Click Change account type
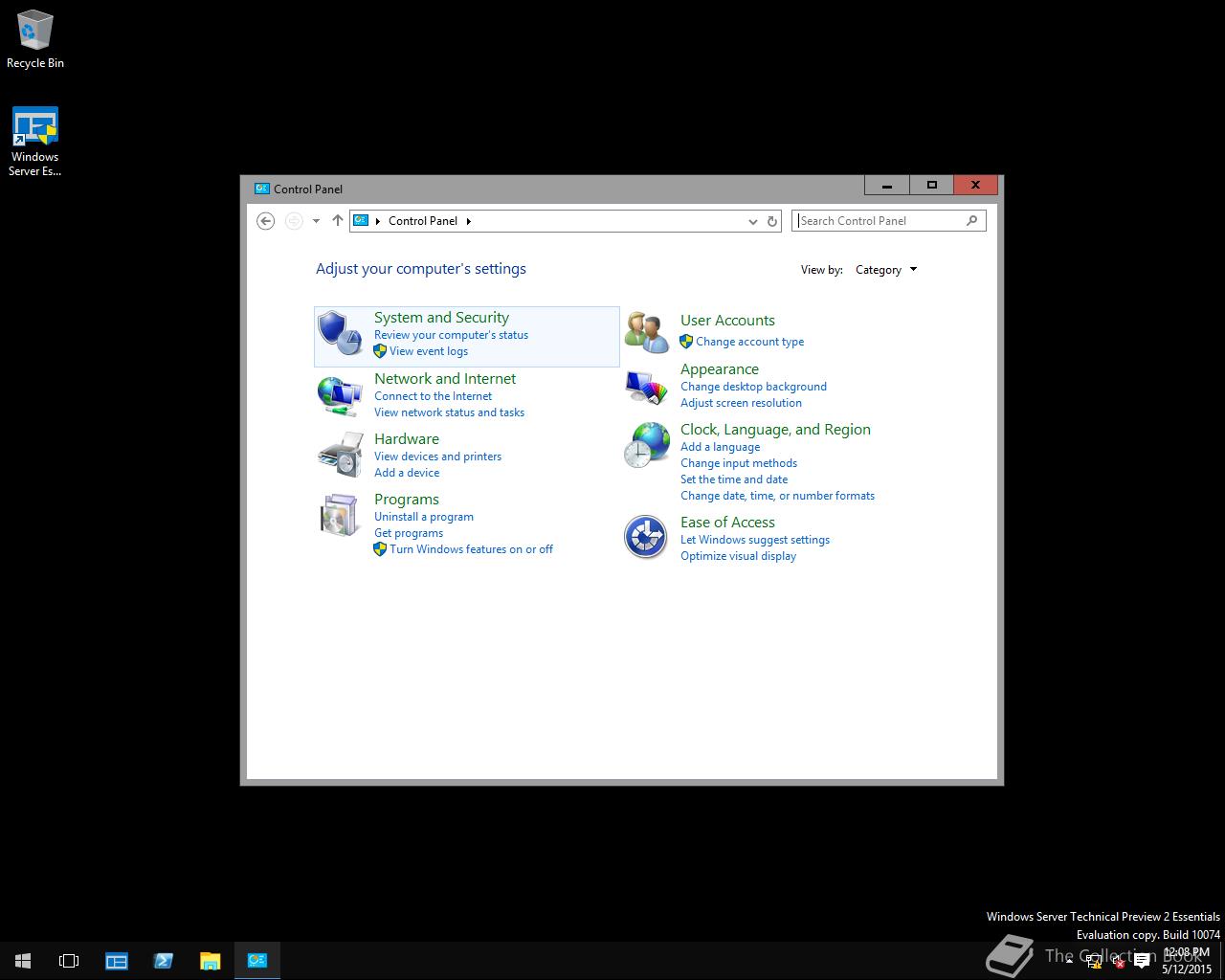1225x980 pixels. tap(749, 342)
